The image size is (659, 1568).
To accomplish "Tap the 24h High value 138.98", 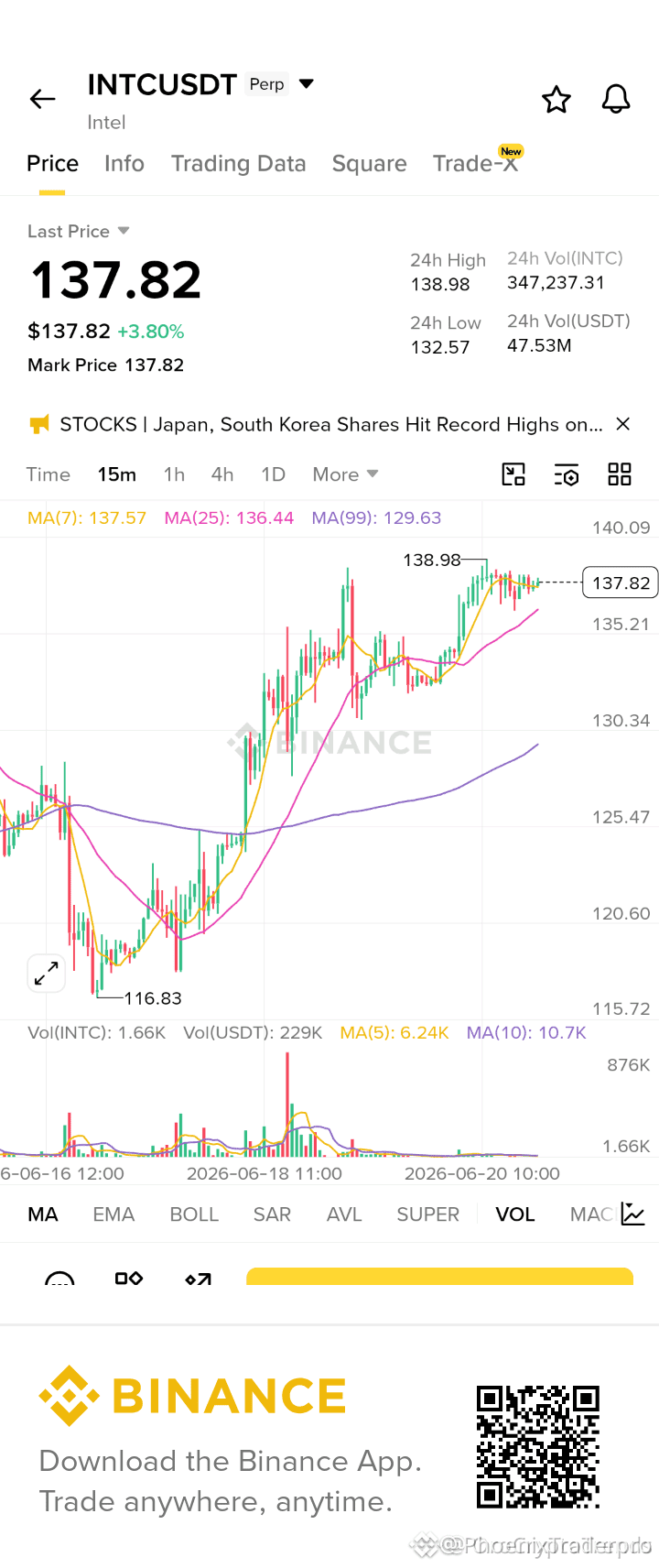I will pyautogui.click(x=440, y=284).
